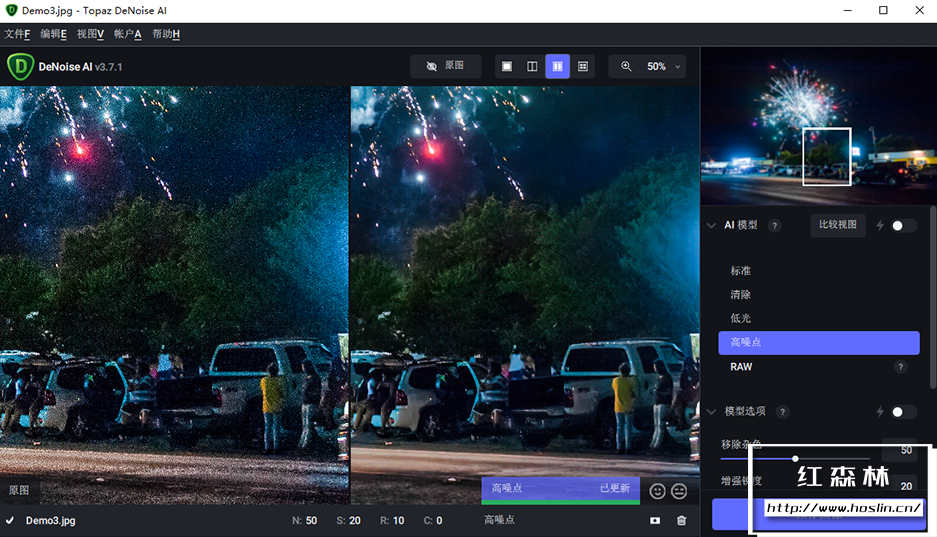Toggle the Demo3.jpg checkmark

tap(10, 520)
